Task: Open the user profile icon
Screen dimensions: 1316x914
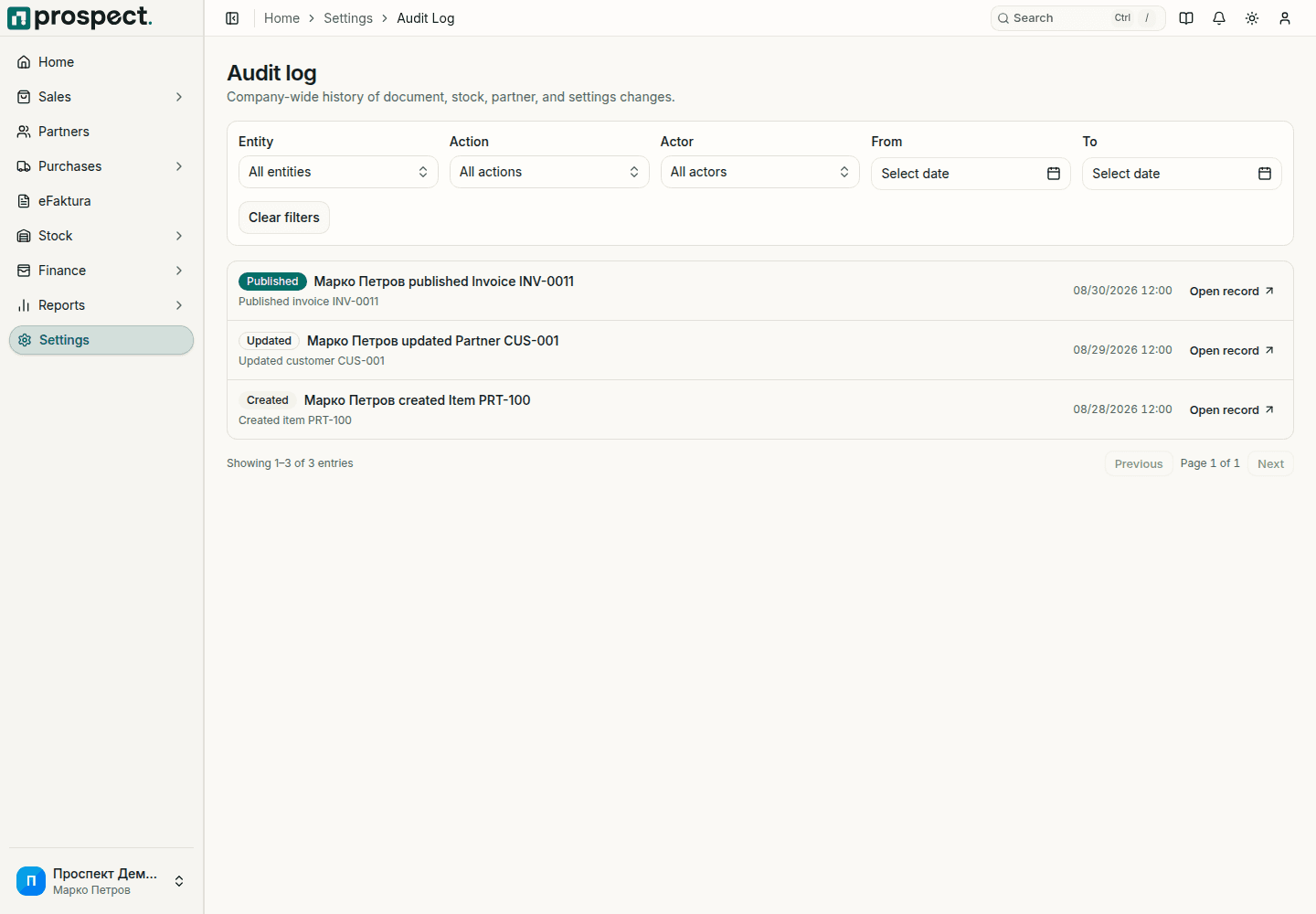Action: (x=1285, y=18)
